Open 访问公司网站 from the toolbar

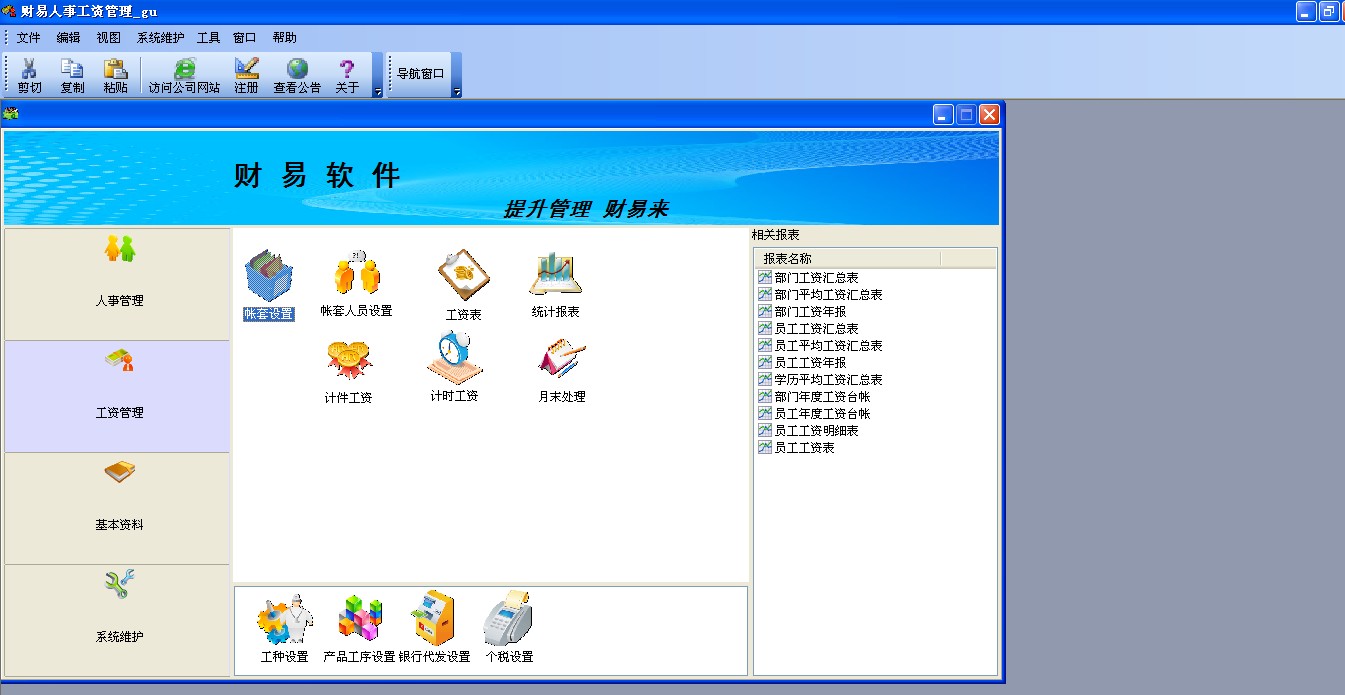pyautogui.click(x=184, y=75)
